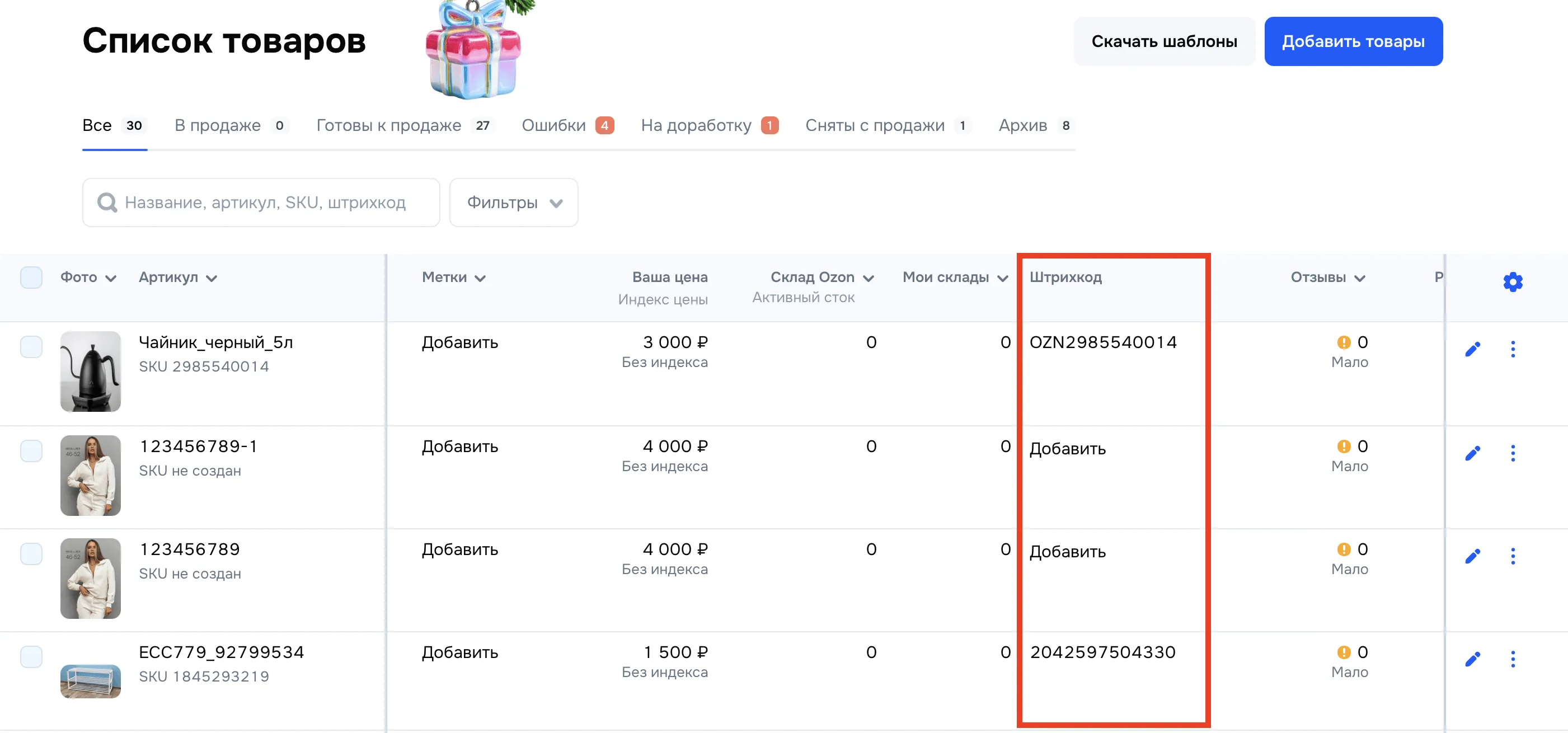Viewport: 1568px width, 733px height.
Task: Click the search input field
Action: (x=262, y=202)
